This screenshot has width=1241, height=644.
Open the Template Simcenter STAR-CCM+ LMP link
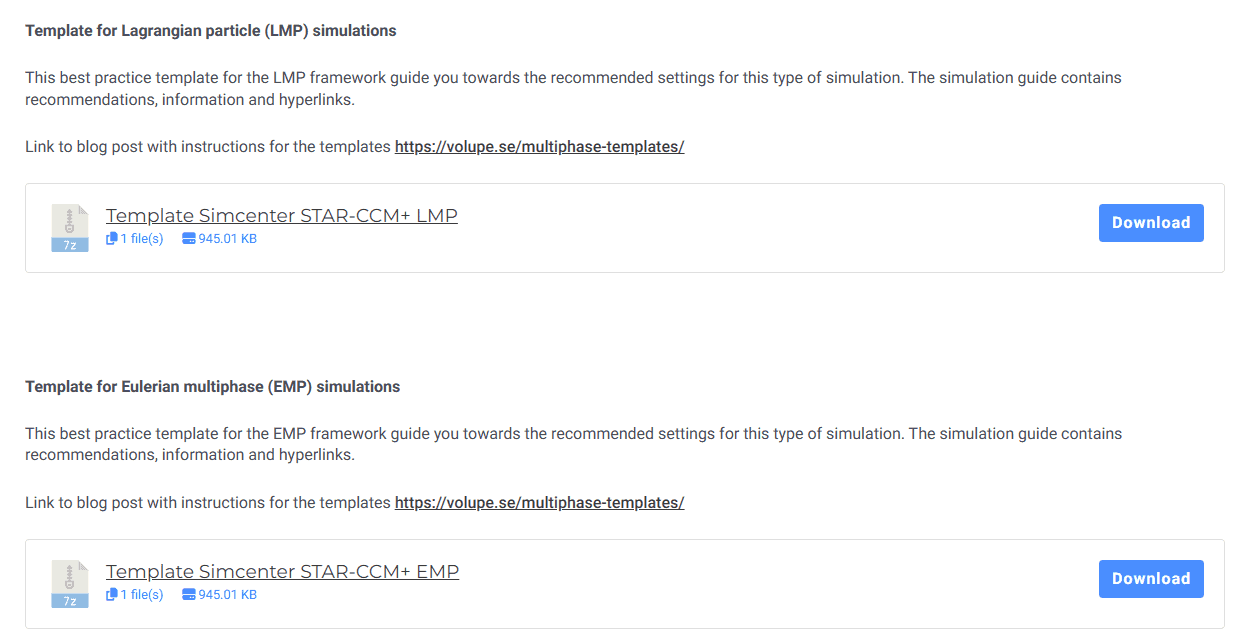[x=281, y=215]
